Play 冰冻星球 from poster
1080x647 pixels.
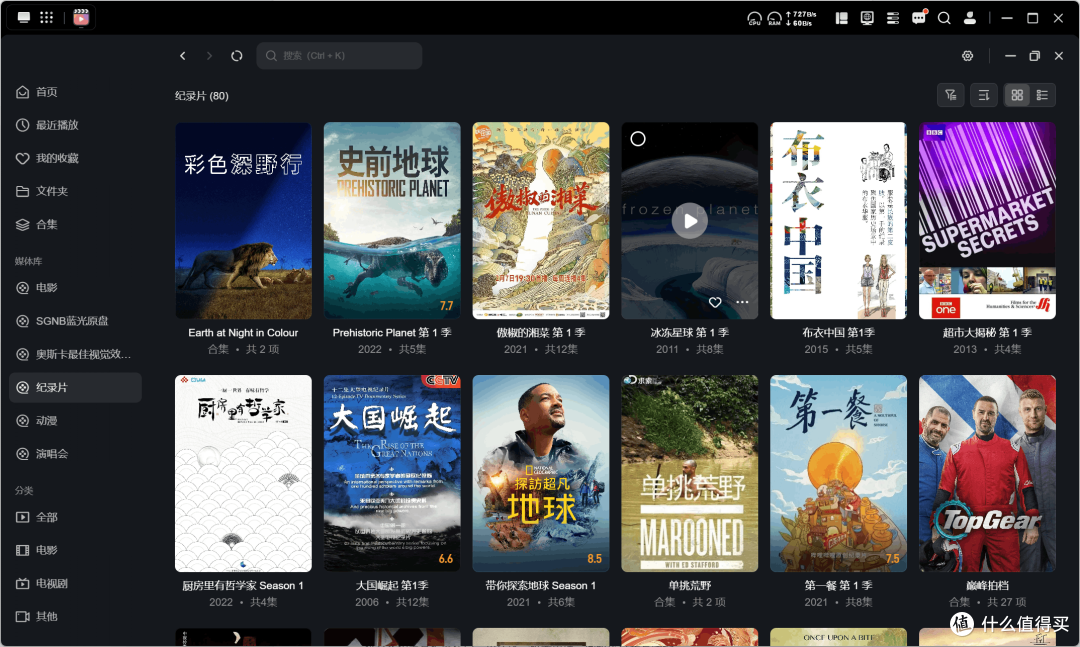click(x=689, y=220)
